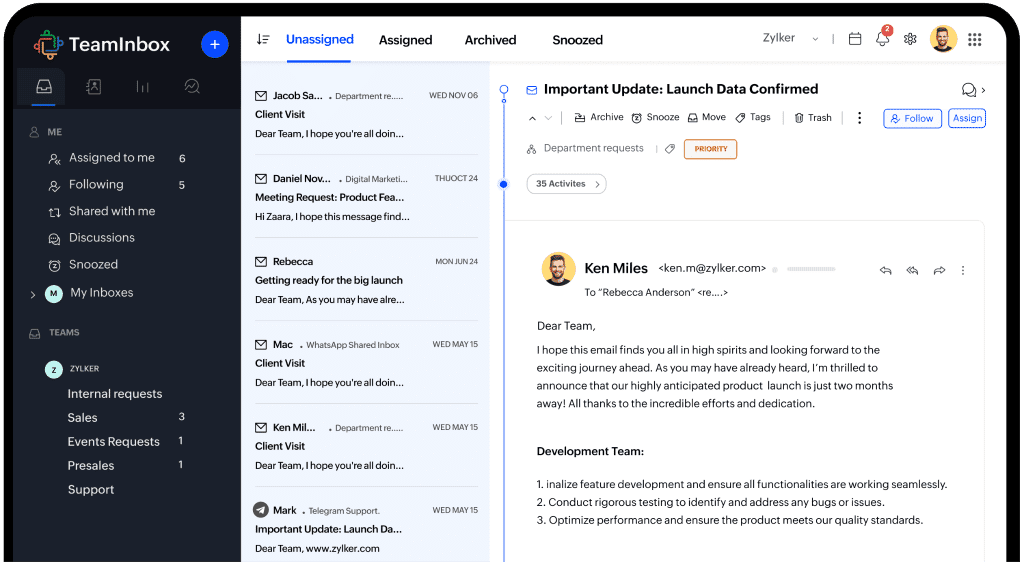Open Department requests inbox link
The image size is (1024, 562).
593,148
